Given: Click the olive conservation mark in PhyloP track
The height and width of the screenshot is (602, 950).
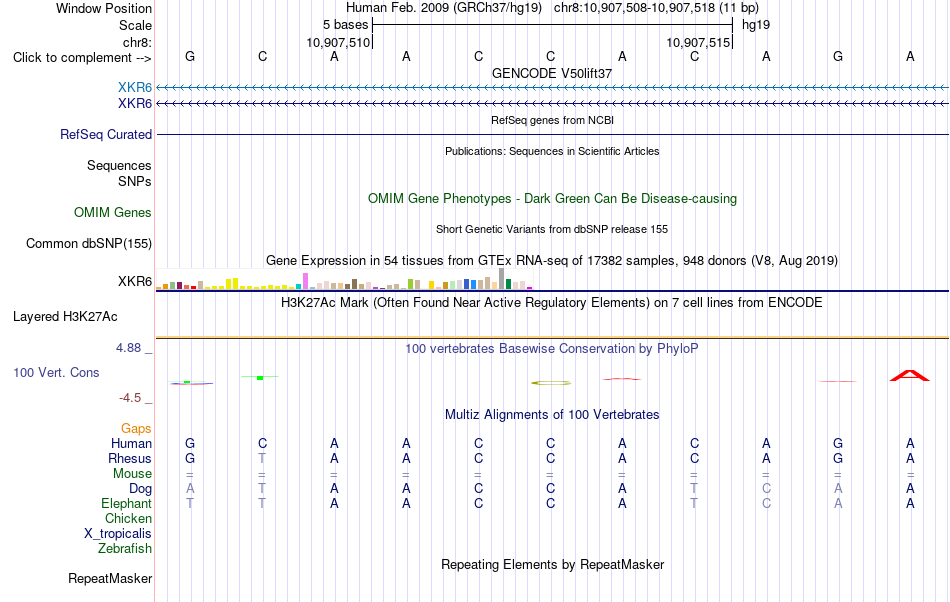Looking at the screenshot, I should click(551, 383).
